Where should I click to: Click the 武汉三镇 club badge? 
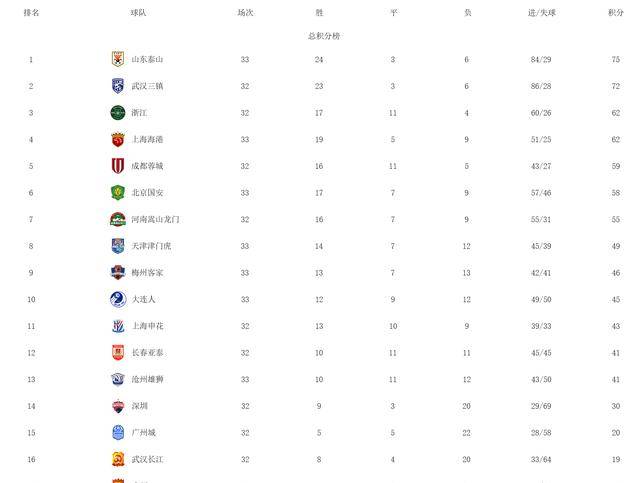coord(117,86)
